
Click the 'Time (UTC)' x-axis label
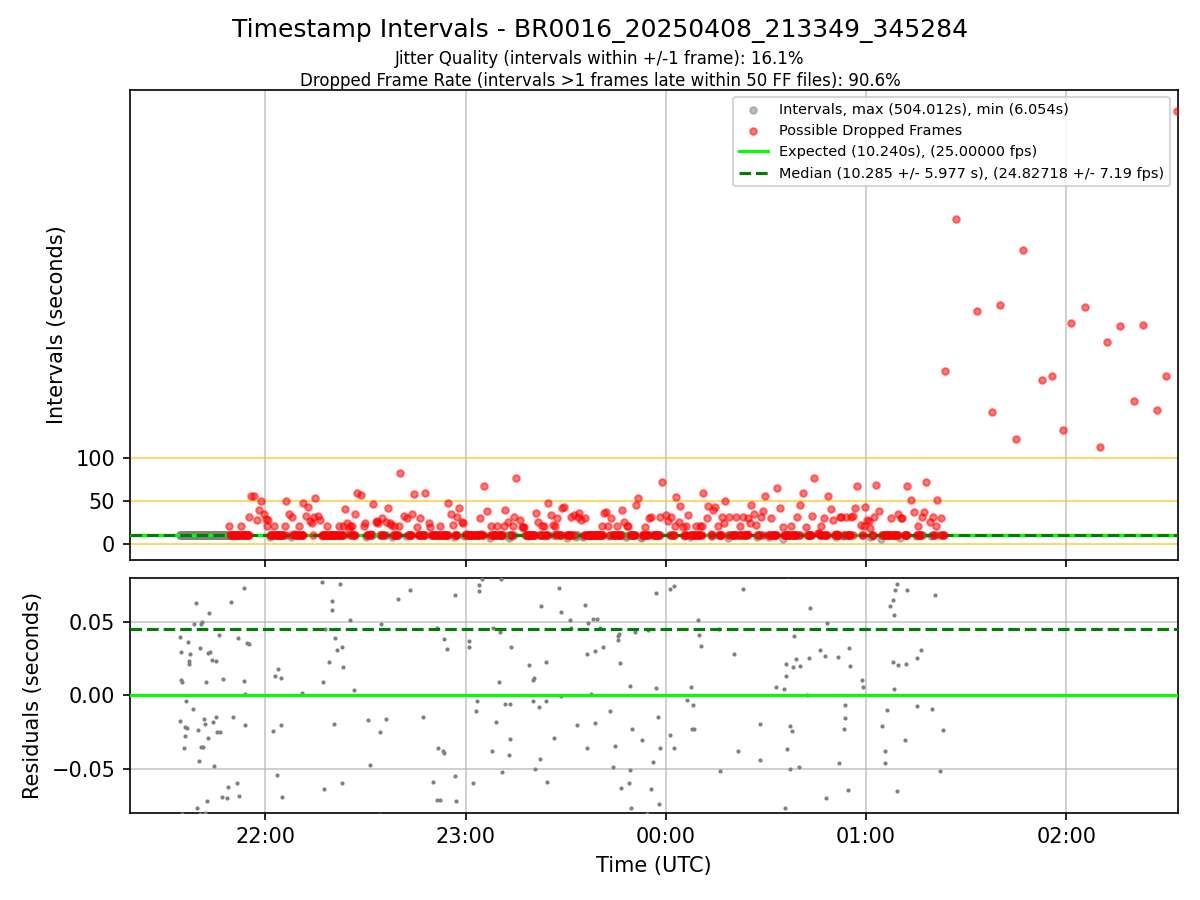tap(653, 865)
